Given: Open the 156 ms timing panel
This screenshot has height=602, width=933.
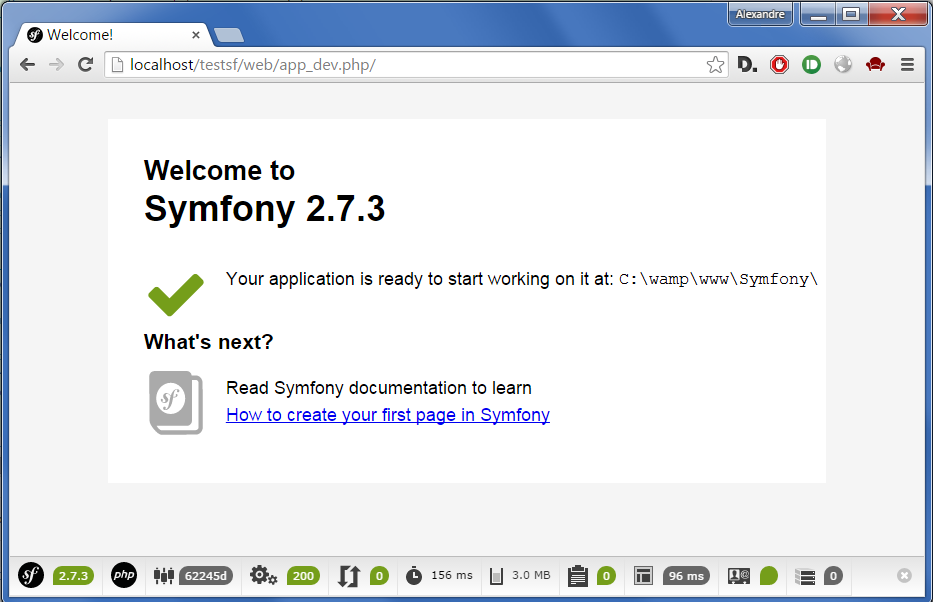Looking at the screenshot, I should [452, 575].
